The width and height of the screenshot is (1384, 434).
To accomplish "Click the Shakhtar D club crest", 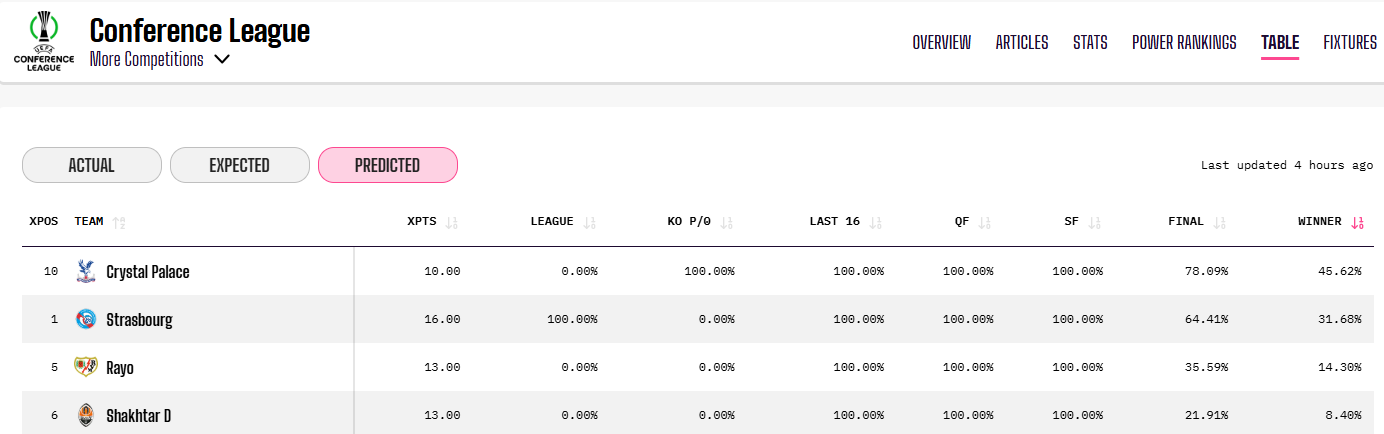I will [85, 415].
